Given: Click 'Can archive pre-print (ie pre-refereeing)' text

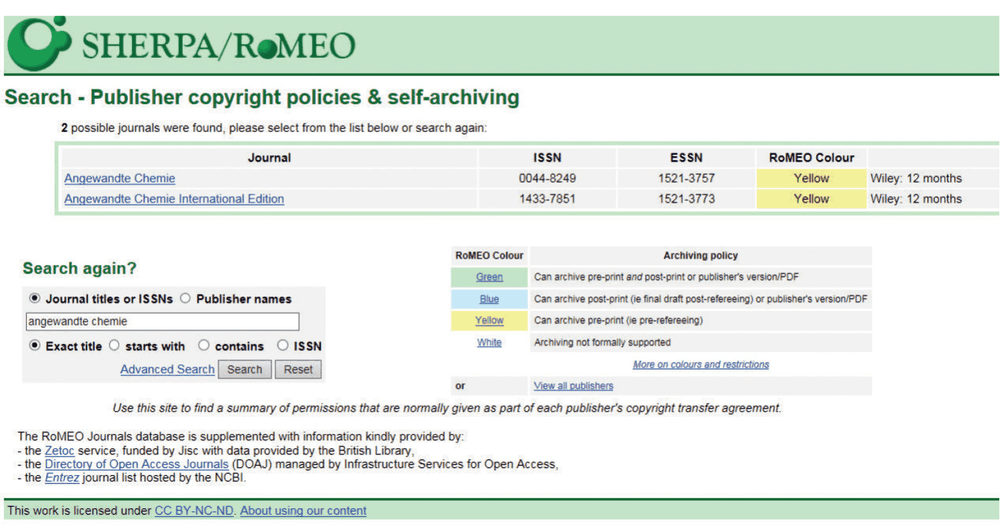Looking at the screenshot, I should point(618,320).
